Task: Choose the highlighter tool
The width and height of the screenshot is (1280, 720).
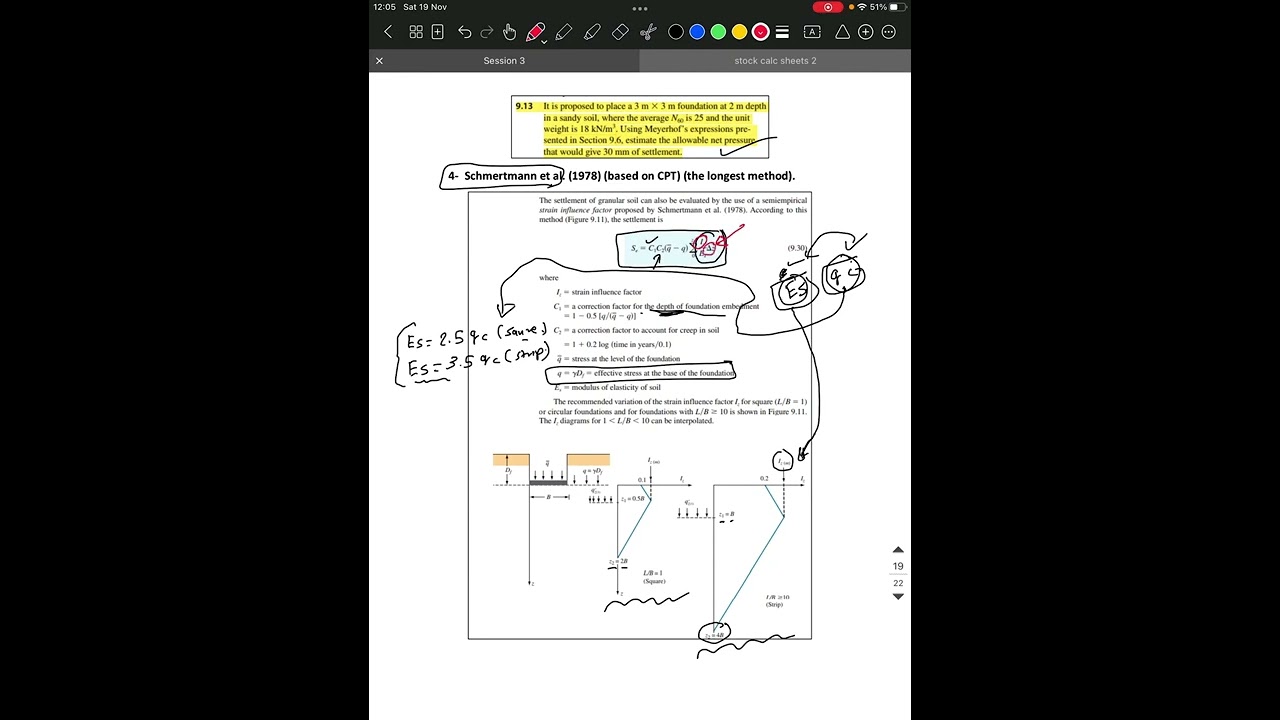Action: pyautogui.click(x=592, y=32)
